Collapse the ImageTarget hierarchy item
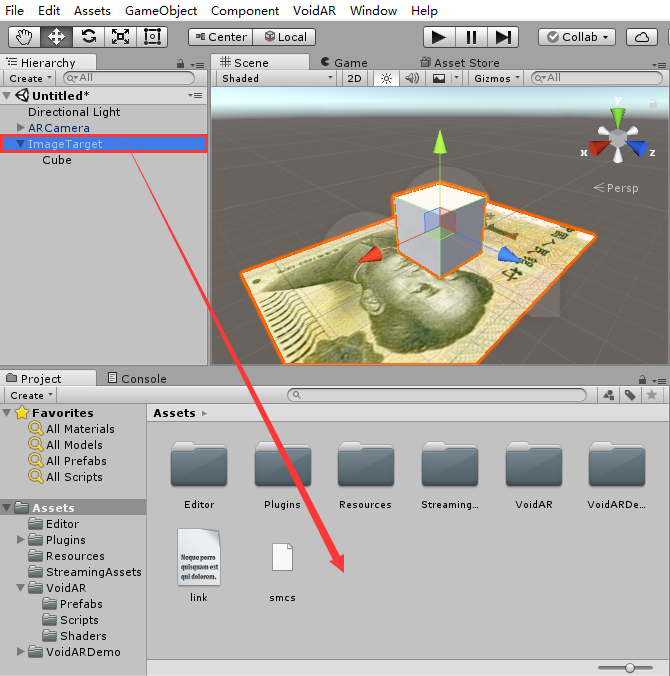 click(x=20, y=144)
